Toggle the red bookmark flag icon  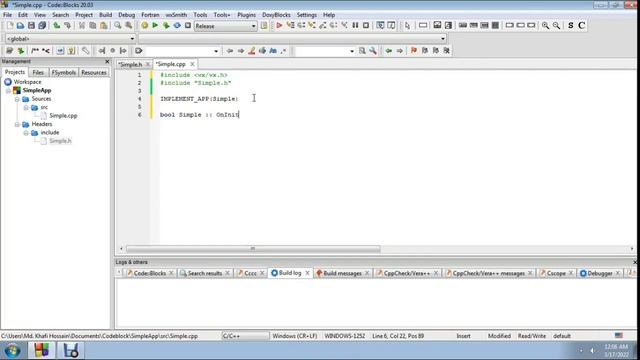coord(414,51)
